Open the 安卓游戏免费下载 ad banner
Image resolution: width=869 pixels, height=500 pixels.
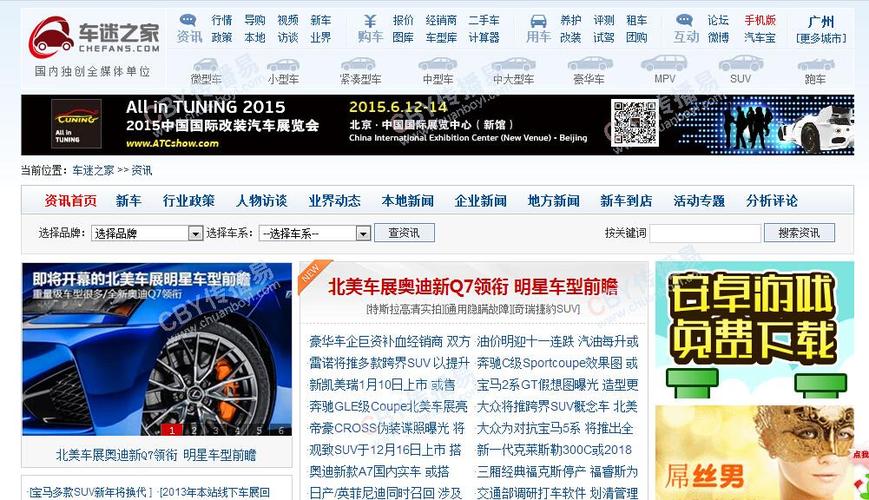(x=754, y=330)
